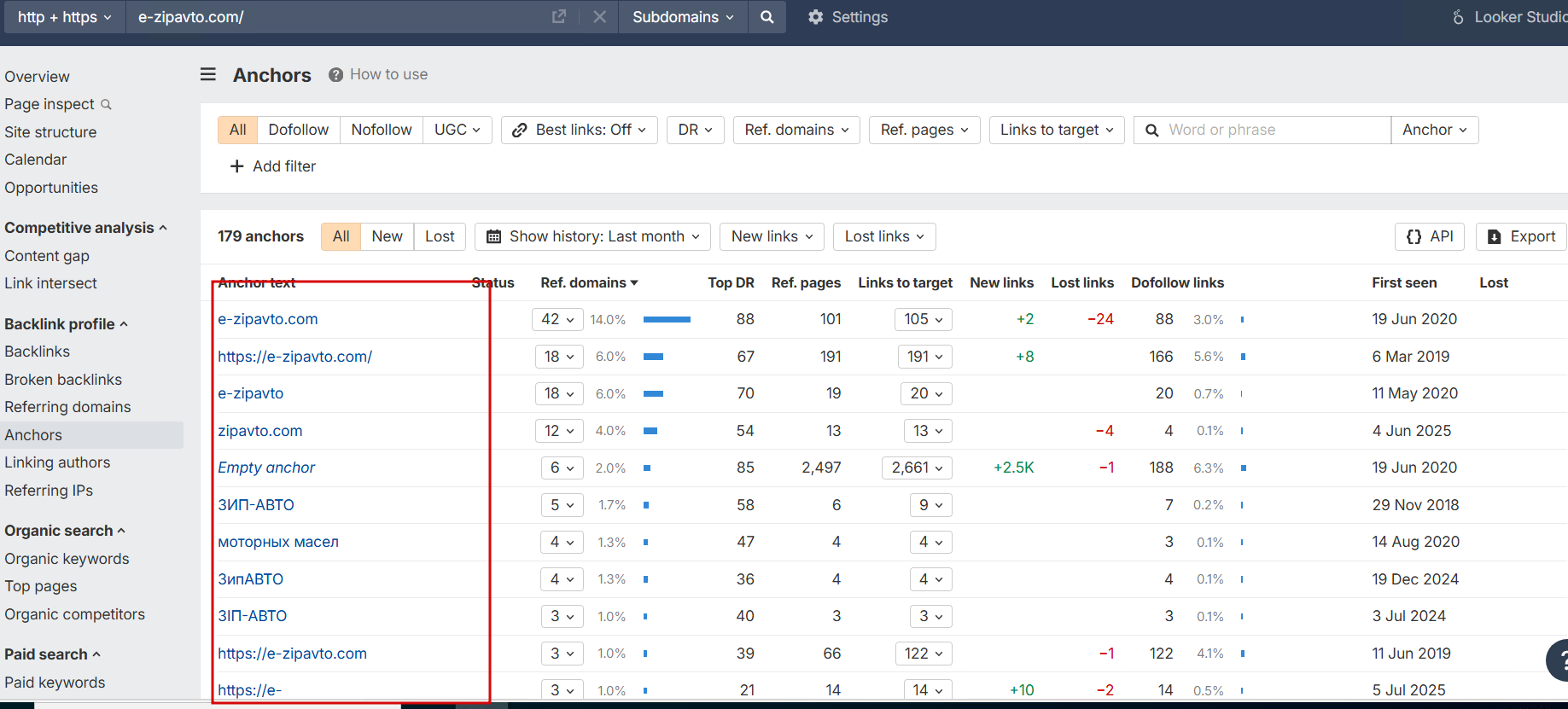Open the How to use help icon
The height and width of the screenshot is (709, 1568).
336,75
